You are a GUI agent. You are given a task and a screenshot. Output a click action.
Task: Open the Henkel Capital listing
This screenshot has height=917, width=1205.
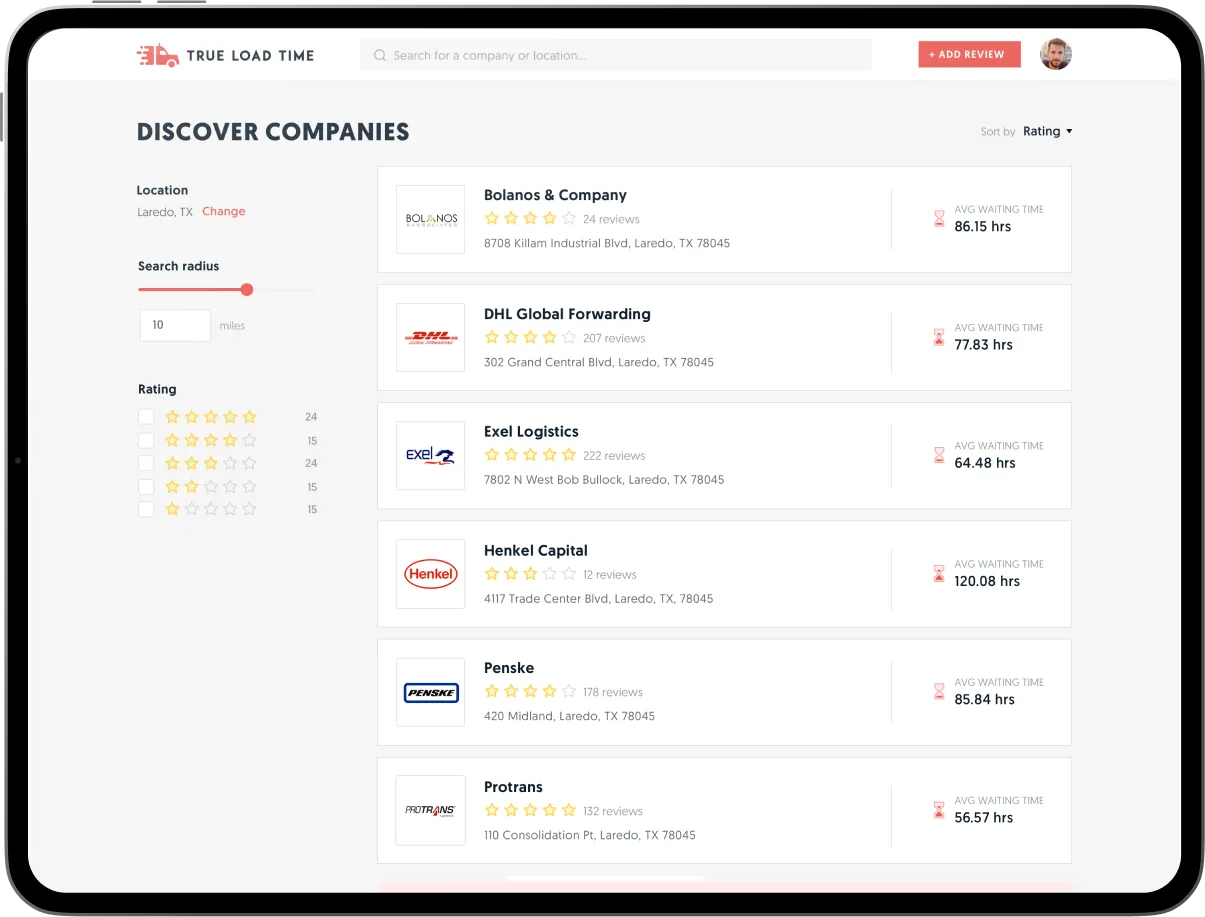[724, 574]
